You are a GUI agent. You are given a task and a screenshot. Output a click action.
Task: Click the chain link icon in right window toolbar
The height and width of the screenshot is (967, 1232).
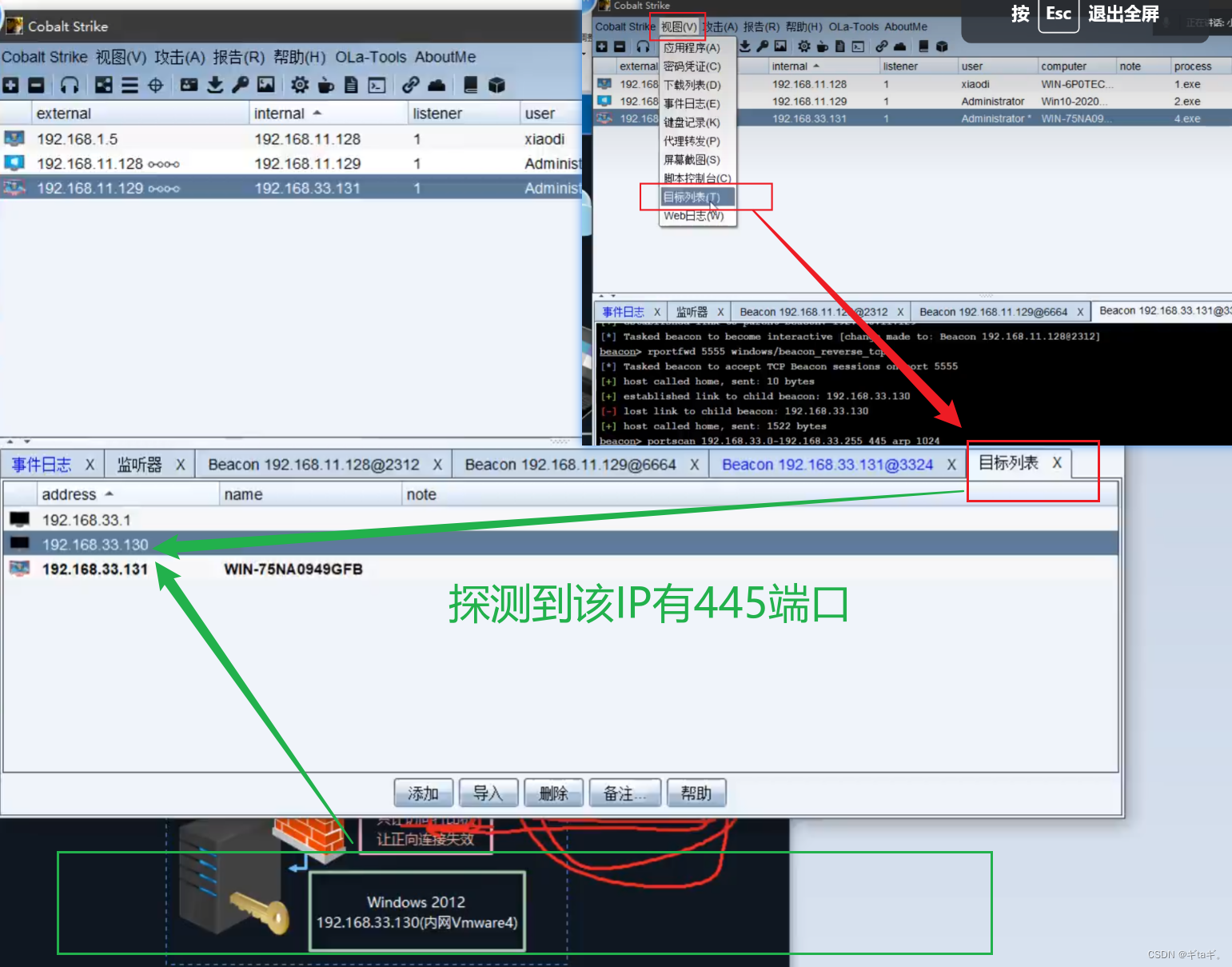(x=881, y=46)
